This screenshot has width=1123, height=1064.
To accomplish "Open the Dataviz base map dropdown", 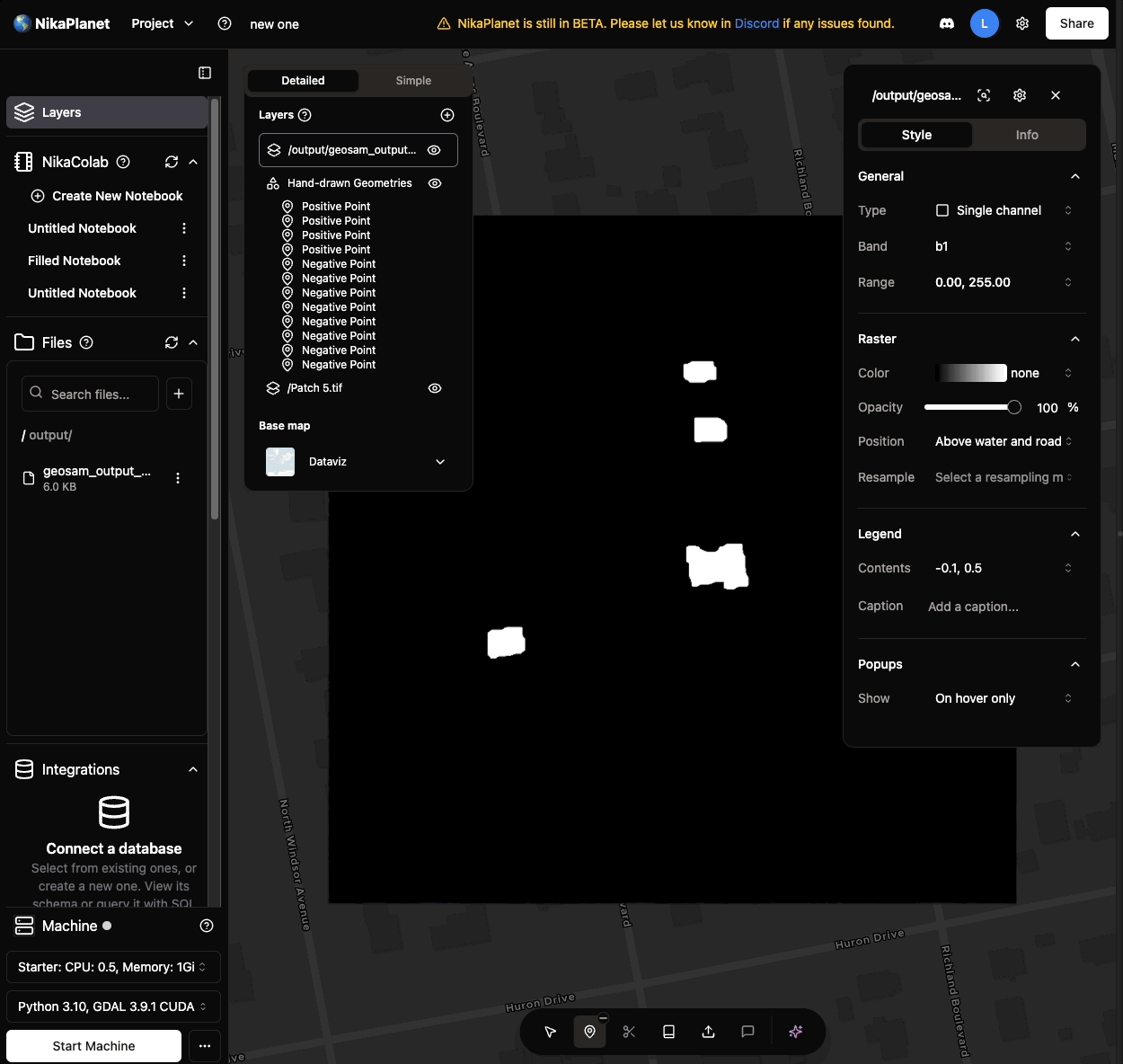I will point(358,462).
